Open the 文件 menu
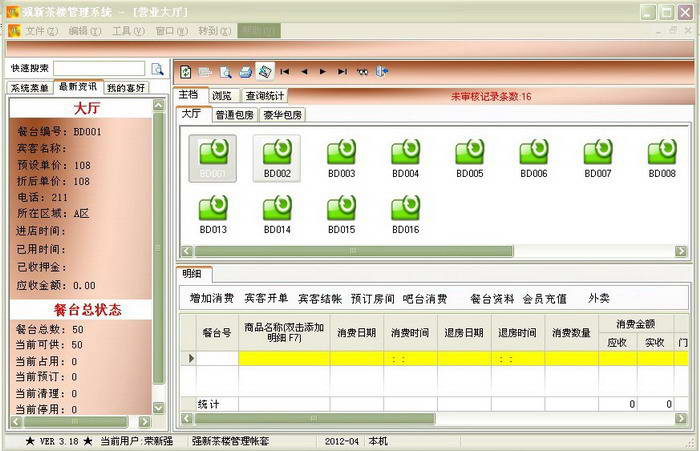Image resolution: width=700 pixels, height=451 pixels. point(42,31)
